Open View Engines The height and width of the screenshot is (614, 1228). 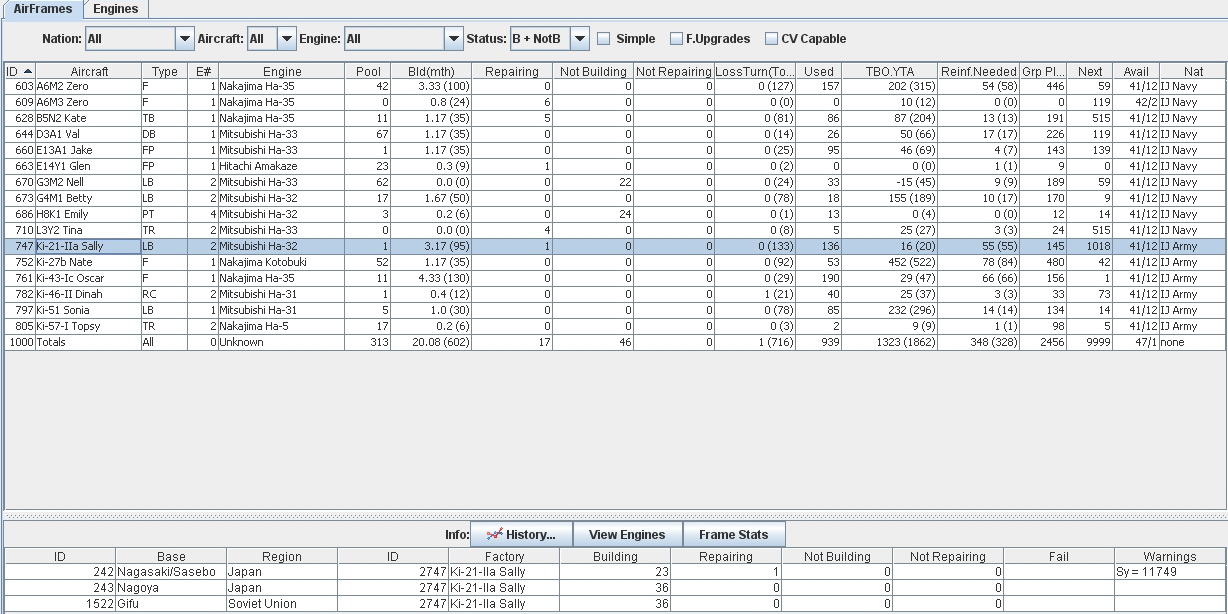coord(627,534)
